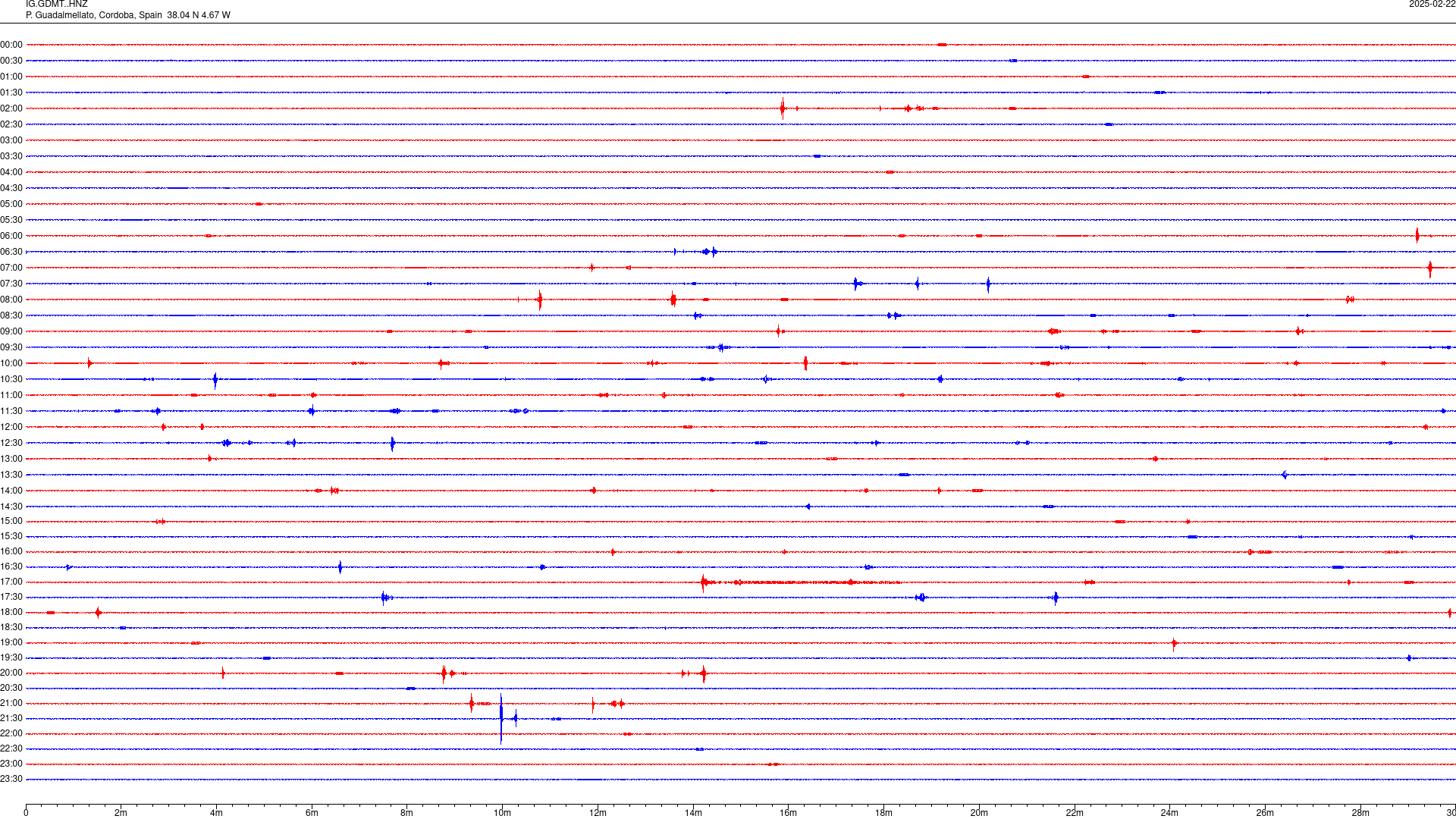Select the 20:00 row time label
Viewport: 1456px width, 819px height.
pyautogui.click(x=11, y=673)
